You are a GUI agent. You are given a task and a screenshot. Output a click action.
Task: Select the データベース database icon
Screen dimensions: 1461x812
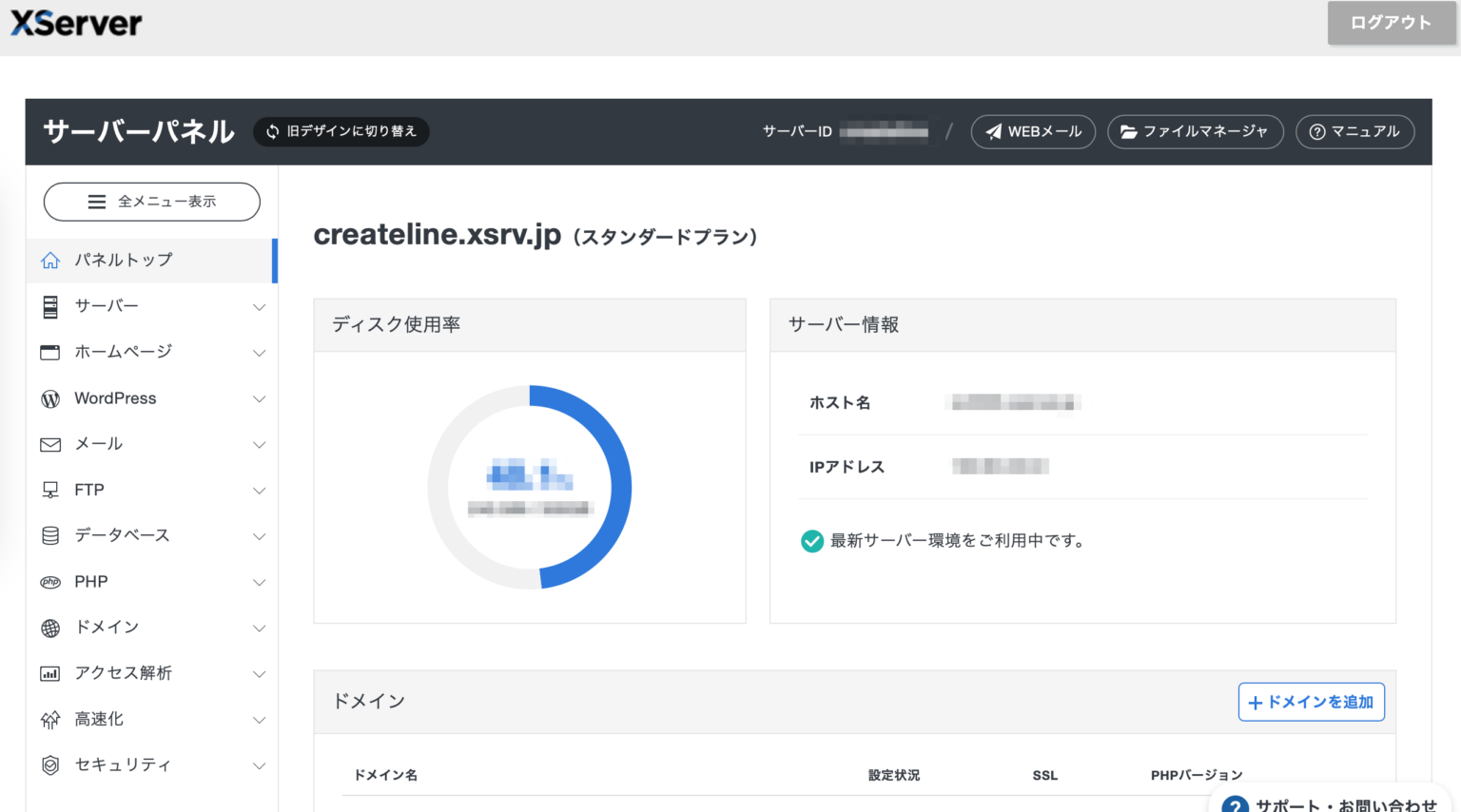pos(49,535)
